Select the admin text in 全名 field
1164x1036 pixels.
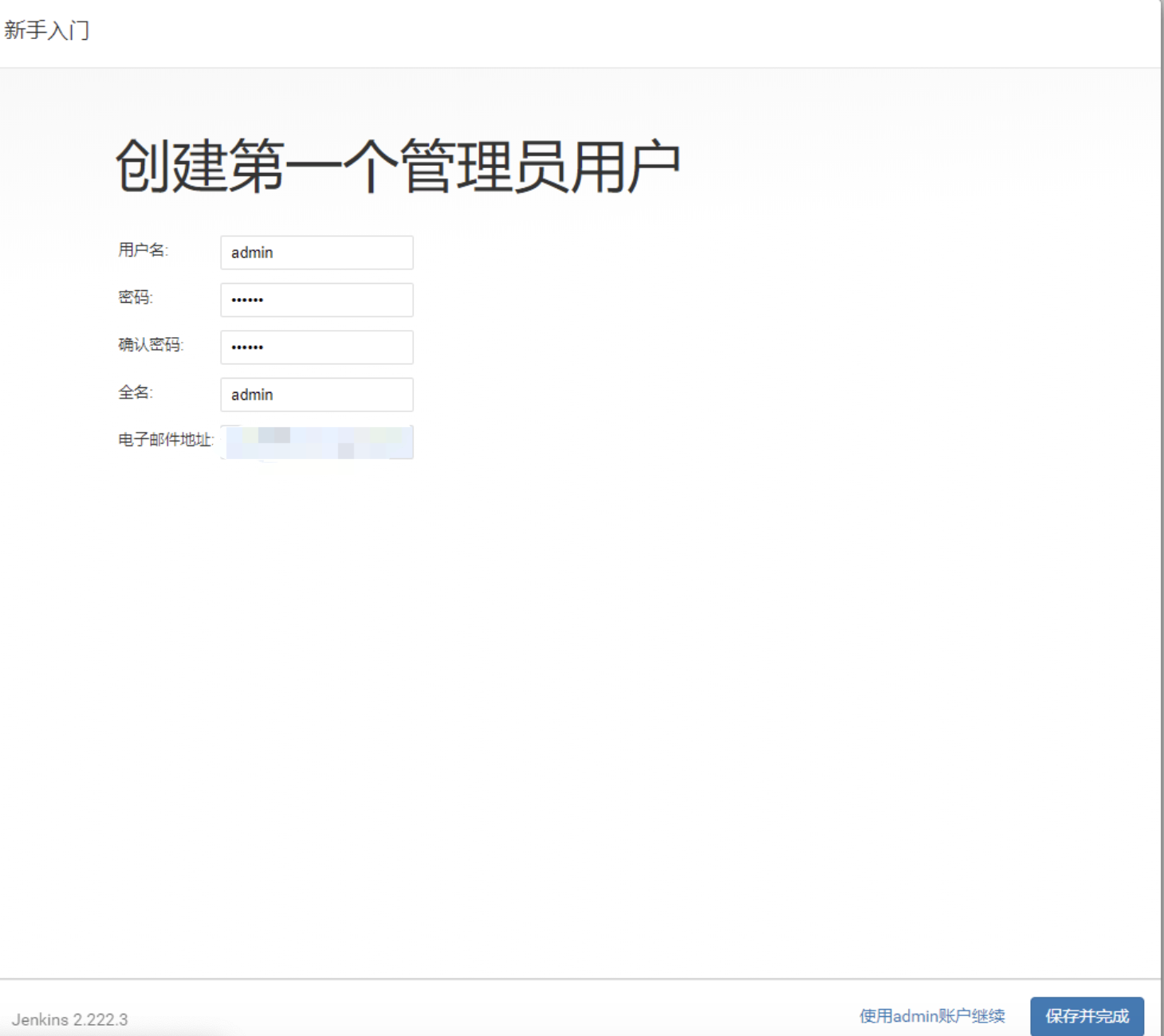(x=252, y=394)
